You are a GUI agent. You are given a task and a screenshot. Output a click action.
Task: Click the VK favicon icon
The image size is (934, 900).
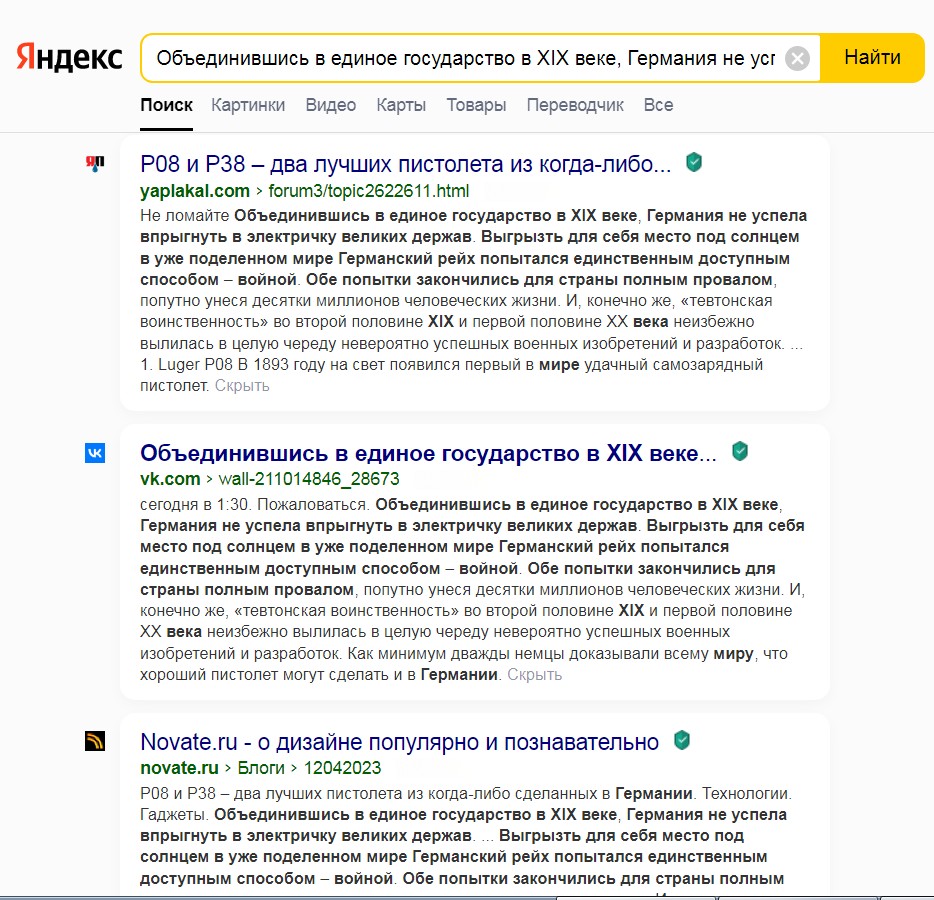95,453
